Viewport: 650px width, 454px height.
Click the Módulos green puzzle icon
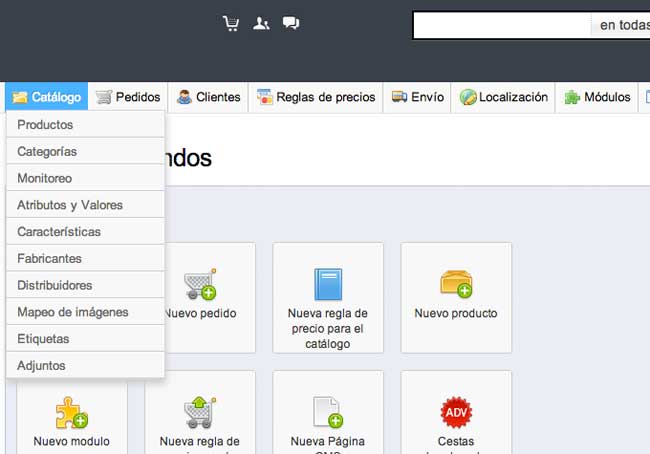tap(572, 97)
